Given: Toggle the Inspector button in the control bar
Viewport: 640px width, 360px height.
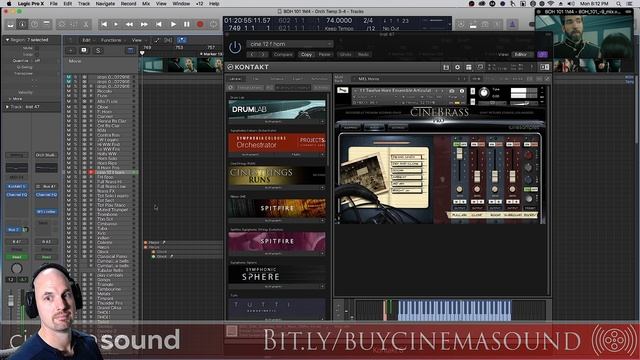Looking at the screenshot, I should click(22, 24).
